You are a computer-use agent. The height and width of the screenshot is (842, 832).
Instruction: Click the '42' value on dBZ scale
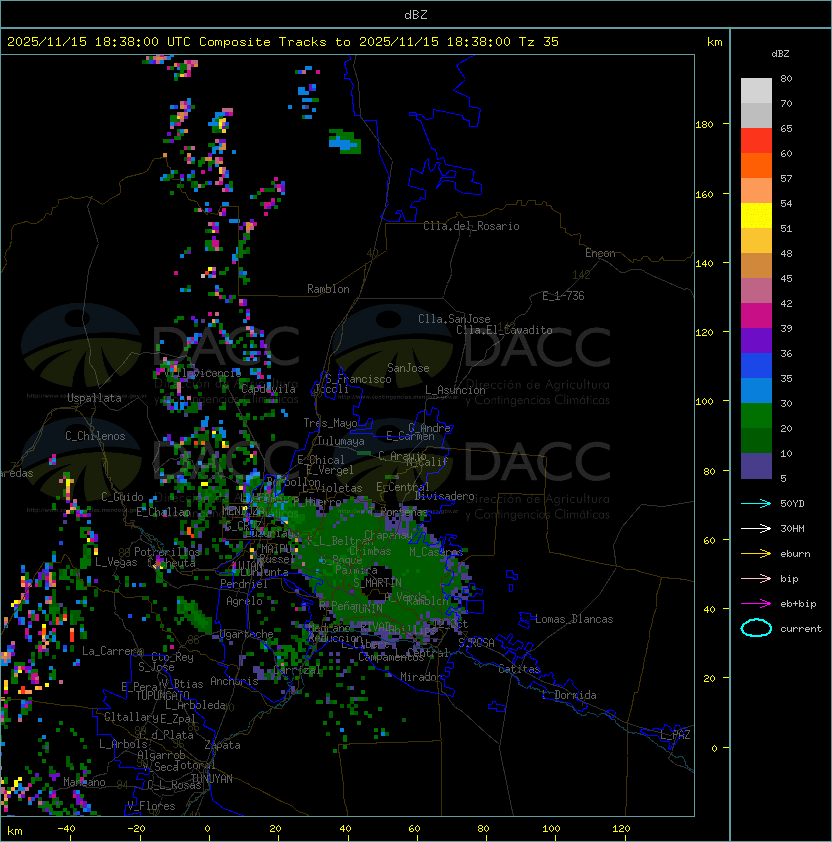(786, 303)
